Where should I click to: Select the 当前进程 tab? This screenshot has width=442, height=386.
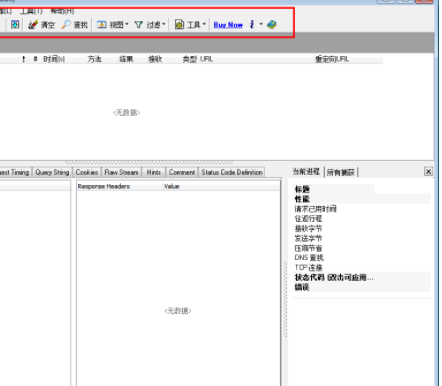306,172
